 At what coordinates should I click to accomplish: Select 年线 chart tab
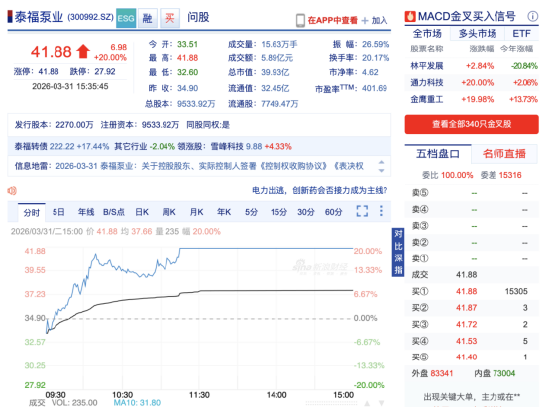tap(86, 212)
